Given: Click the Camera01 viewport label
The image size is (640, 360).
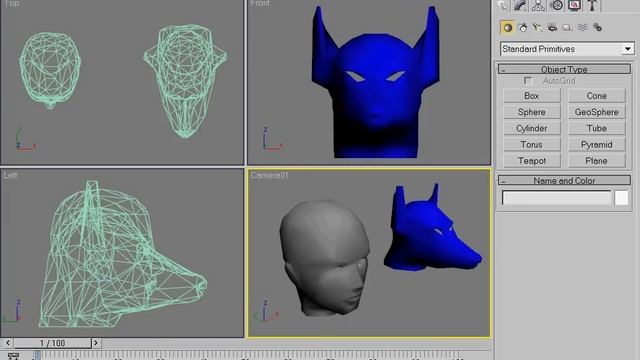Looking at the screenshot, I should 269,176.
